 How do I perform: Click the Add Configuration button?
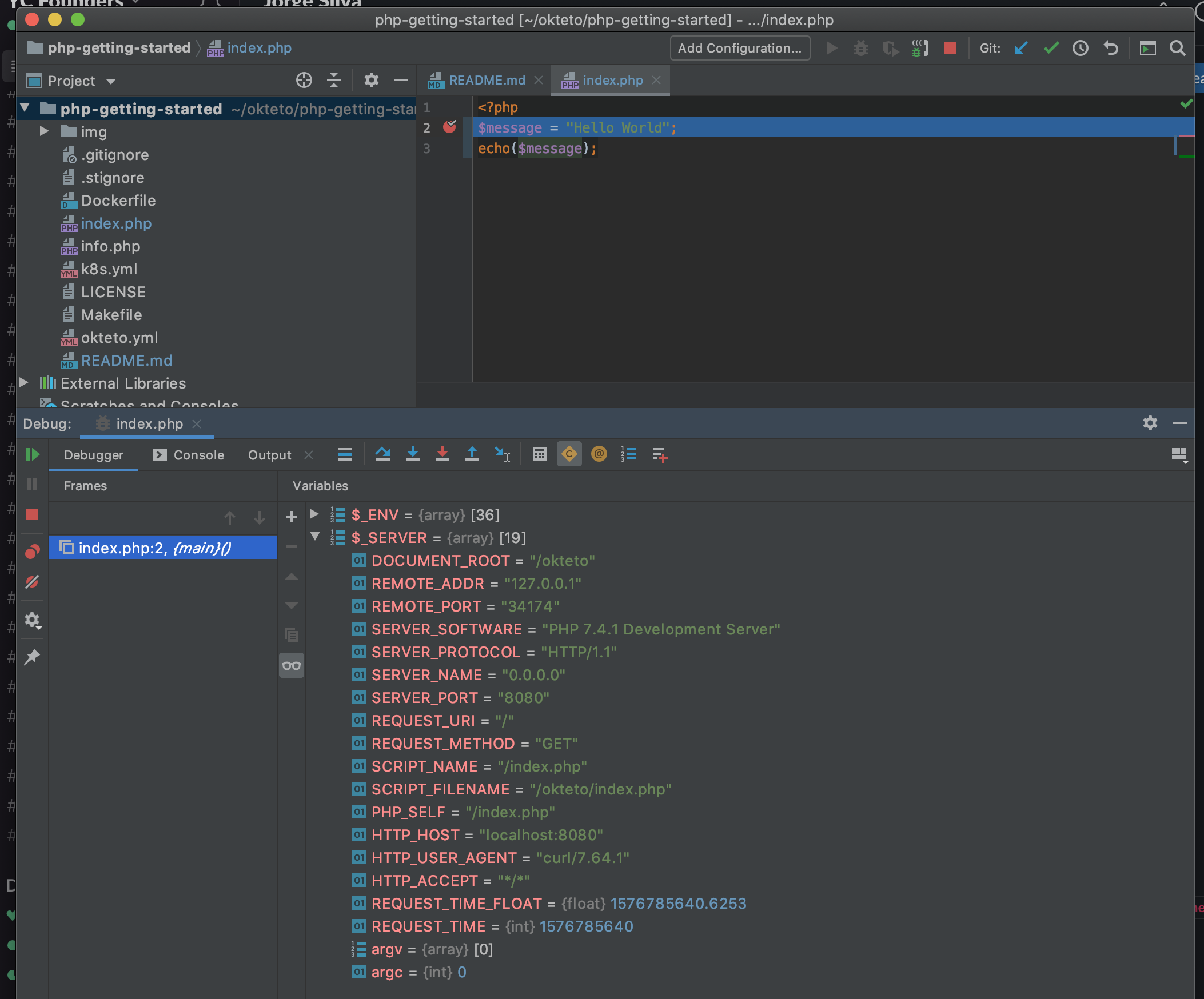point(740,48)
